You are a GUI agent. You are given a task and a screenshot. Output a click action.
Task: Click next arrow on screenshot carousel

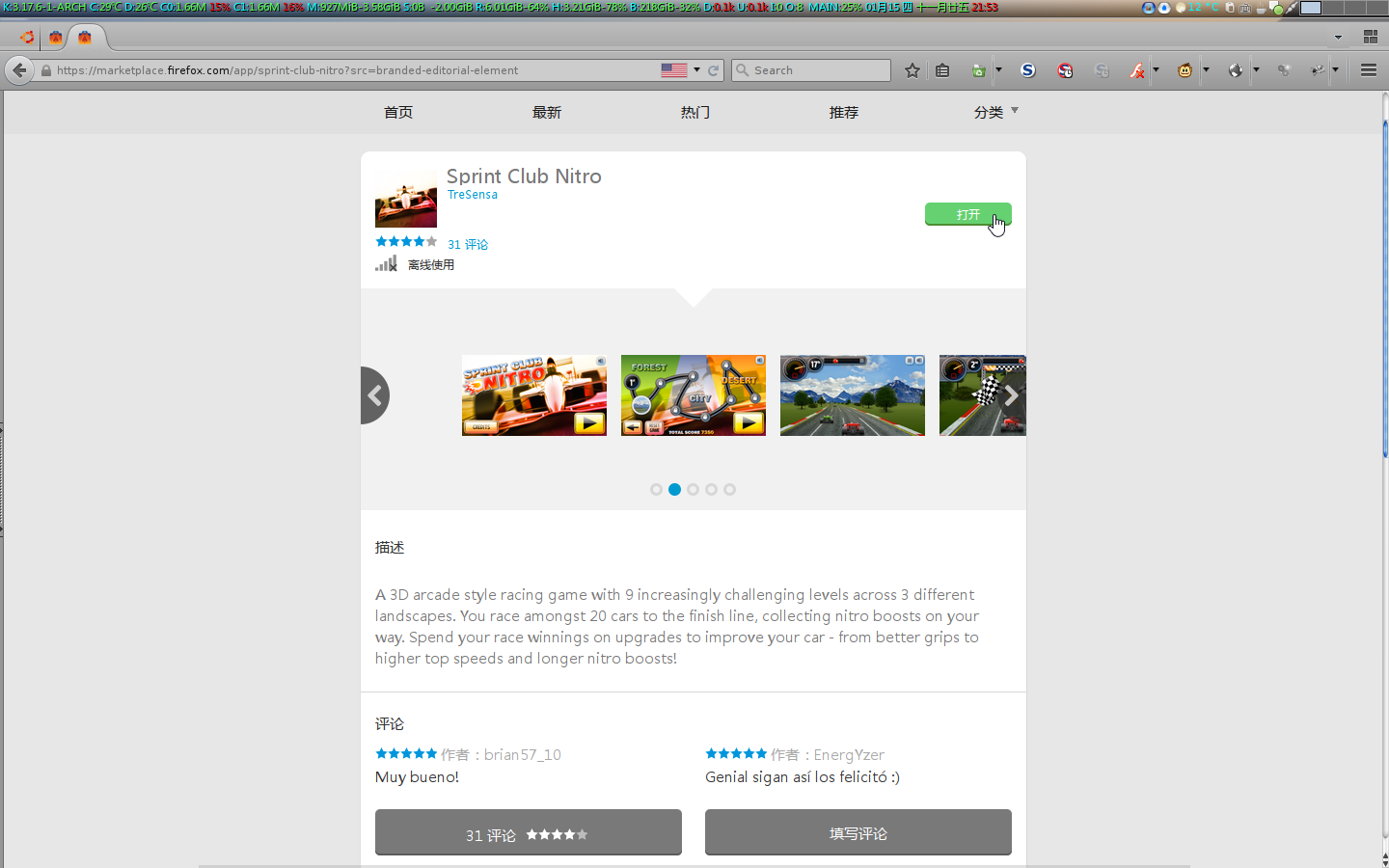tap(1012, 395)
